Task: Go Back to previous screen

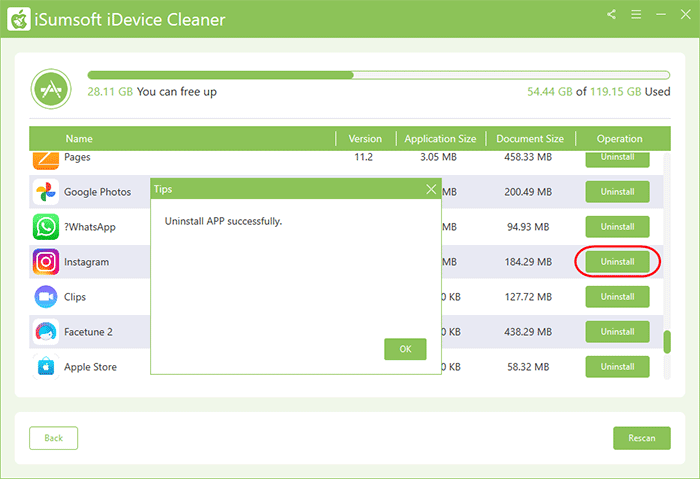Action: tap(54, 438)
